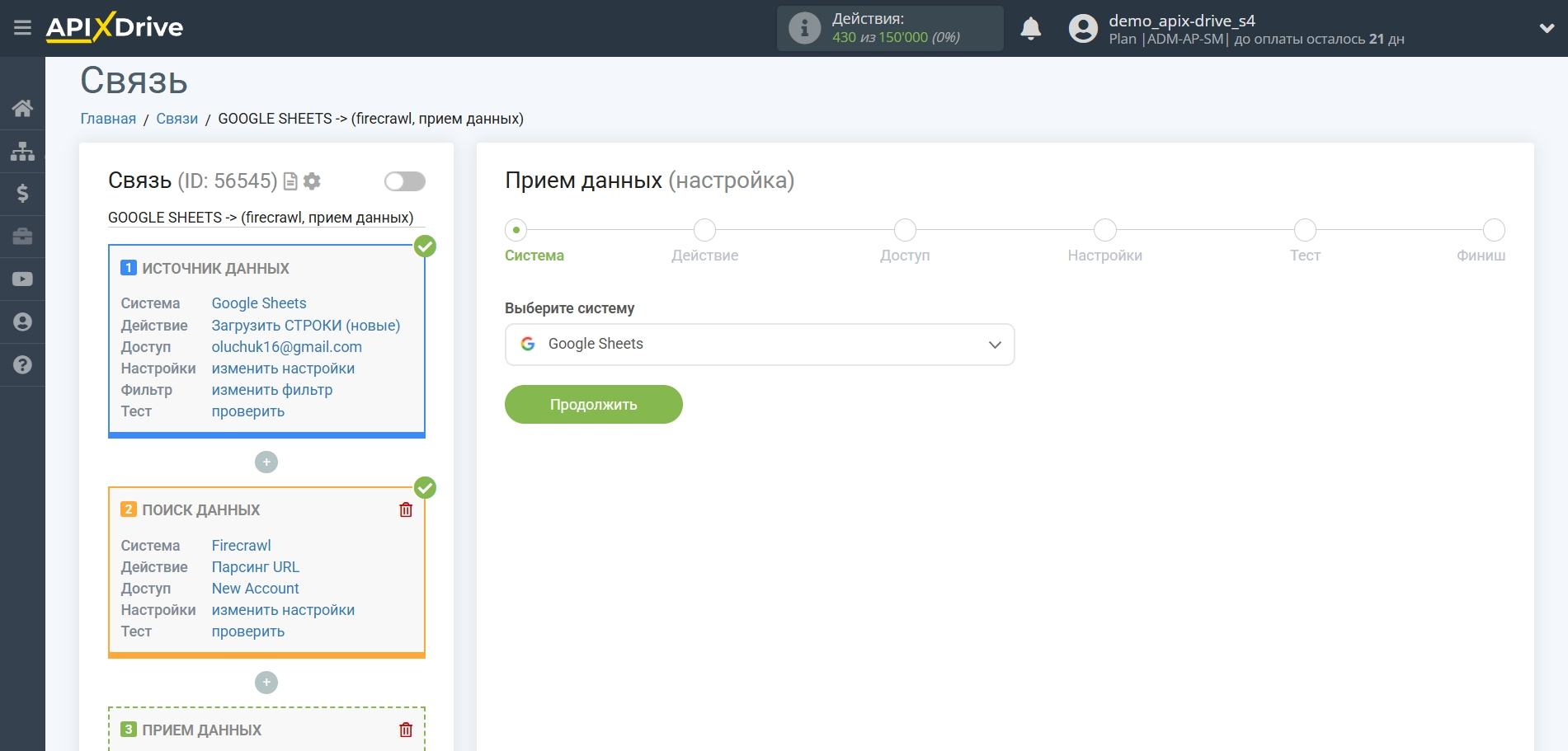Image resolution: width=1568 pixels, height=751 pixels.
Task: Click the question mark help icon
Action: tap(22, 364)
